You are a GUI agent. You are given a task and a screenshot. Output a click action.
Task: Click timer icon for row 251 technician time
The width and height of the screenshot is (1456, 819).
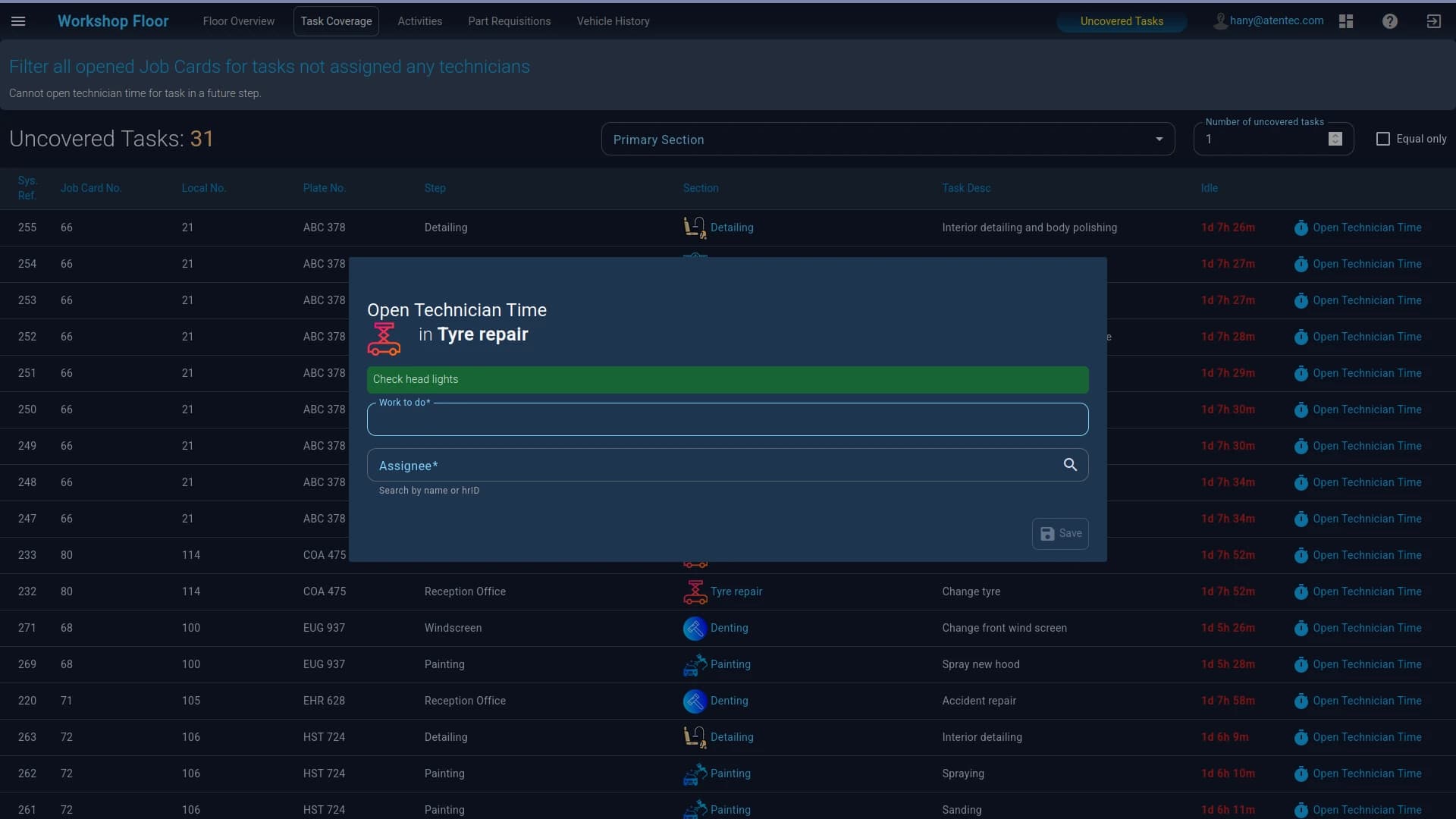click(1301, 373)
